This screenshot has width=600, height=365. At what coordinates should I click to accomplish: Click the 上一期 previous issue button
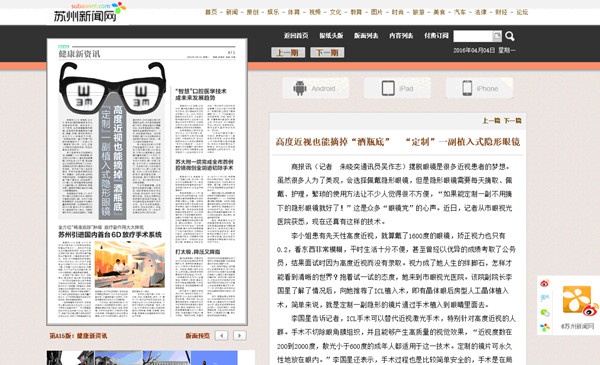288,52
